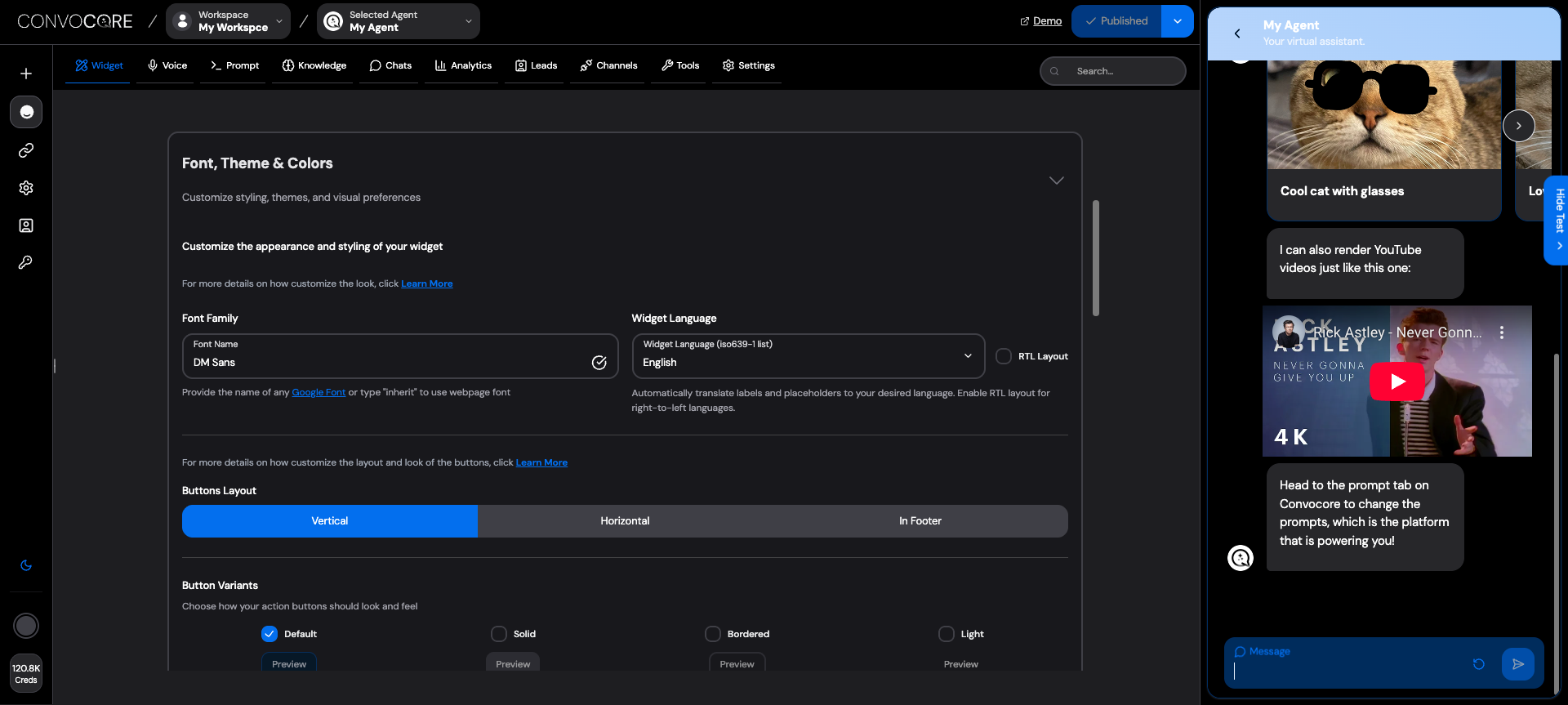Screen dimensions: 1568x705
Task: Expand the Published dropdown arrow
Action: tap(1178, 21)
